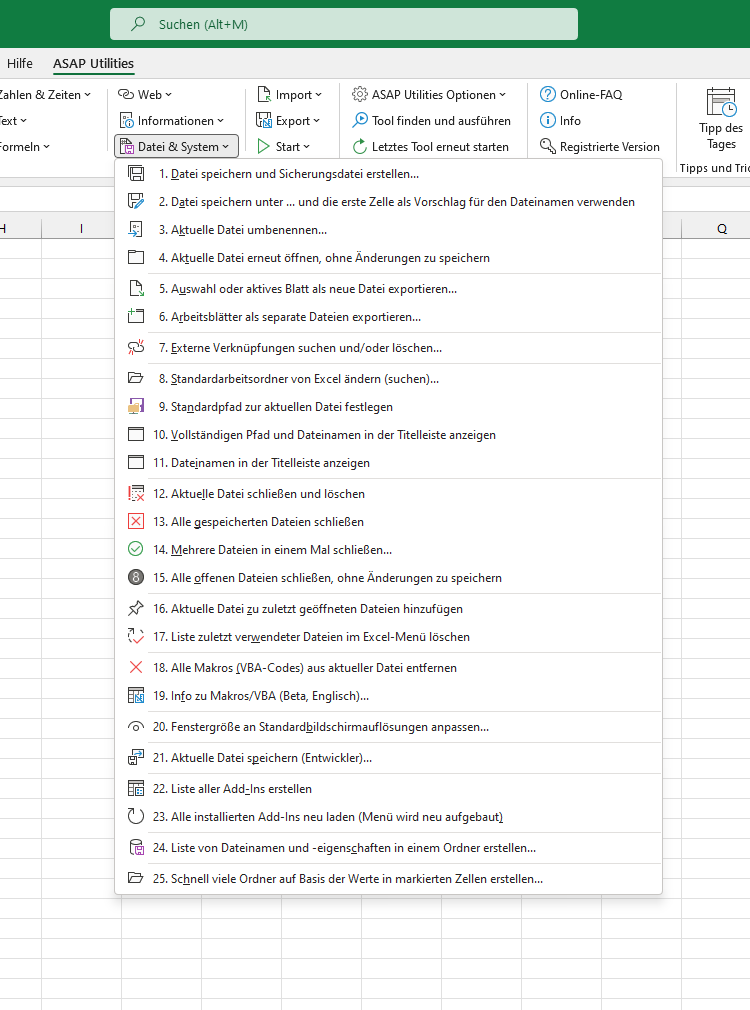The width and height of the screenshot is (750, 1010).
Task: Click the macro info table icon for item 19
Action: tap(136, 696)
